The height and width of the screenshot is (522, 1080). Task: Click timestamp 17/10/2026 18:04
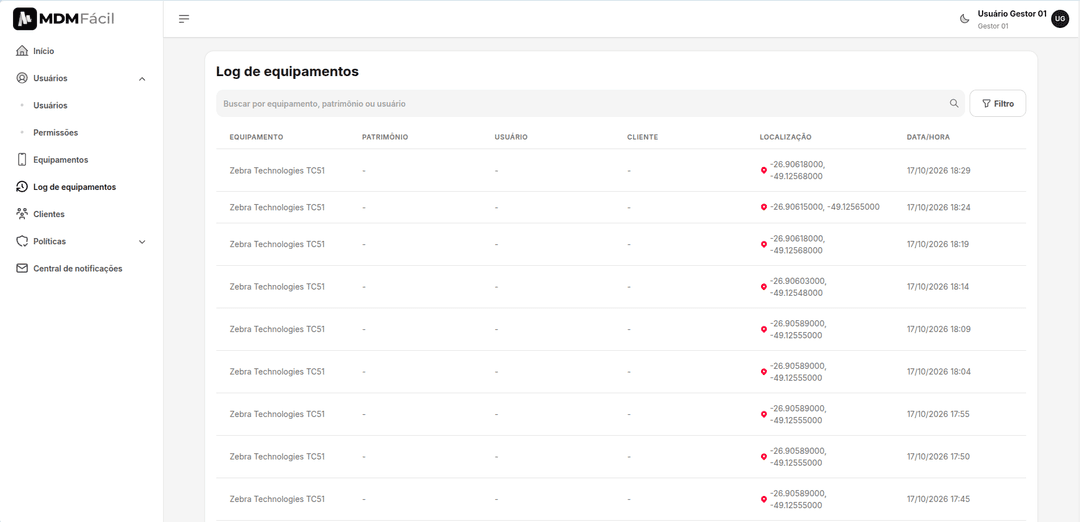(938, 372)
